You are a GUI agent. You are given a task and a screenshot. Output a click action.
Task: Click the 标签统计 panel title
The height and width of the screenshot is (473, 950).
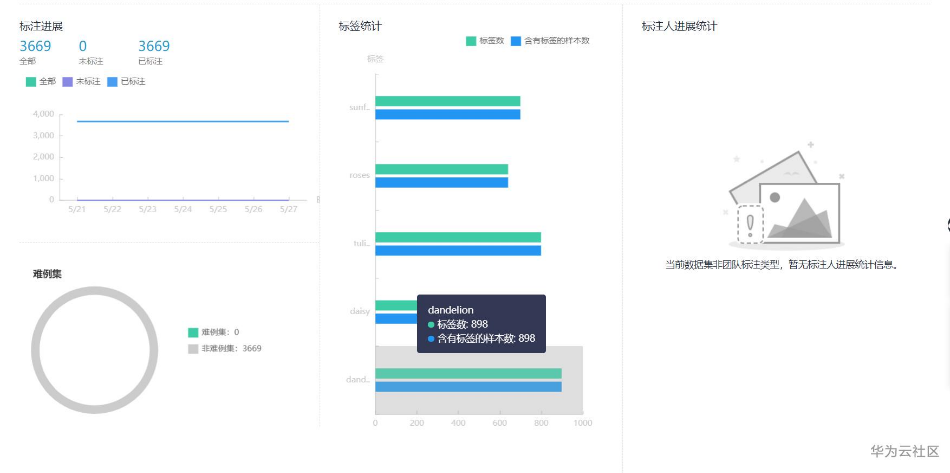(360, 26)
